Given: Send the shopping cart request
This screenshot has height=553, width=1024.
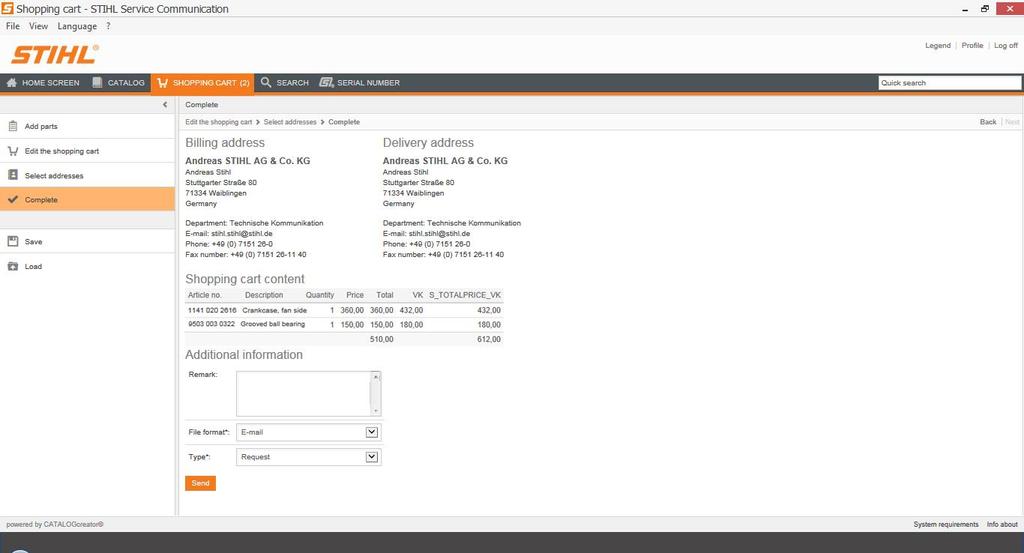Looking at the screenshot, I should (200, 483).
